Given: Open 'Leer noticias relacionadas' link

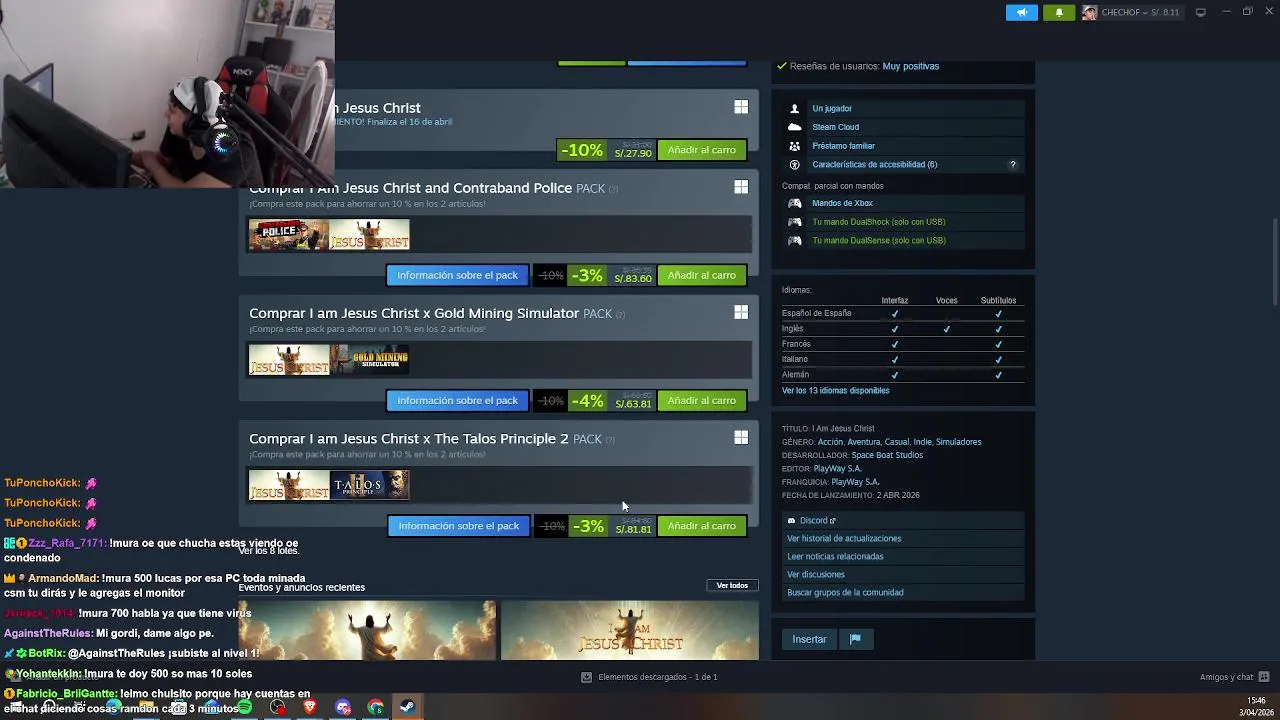Looking at the screenshot, I should pyautogui.click(x=835, y=556).
